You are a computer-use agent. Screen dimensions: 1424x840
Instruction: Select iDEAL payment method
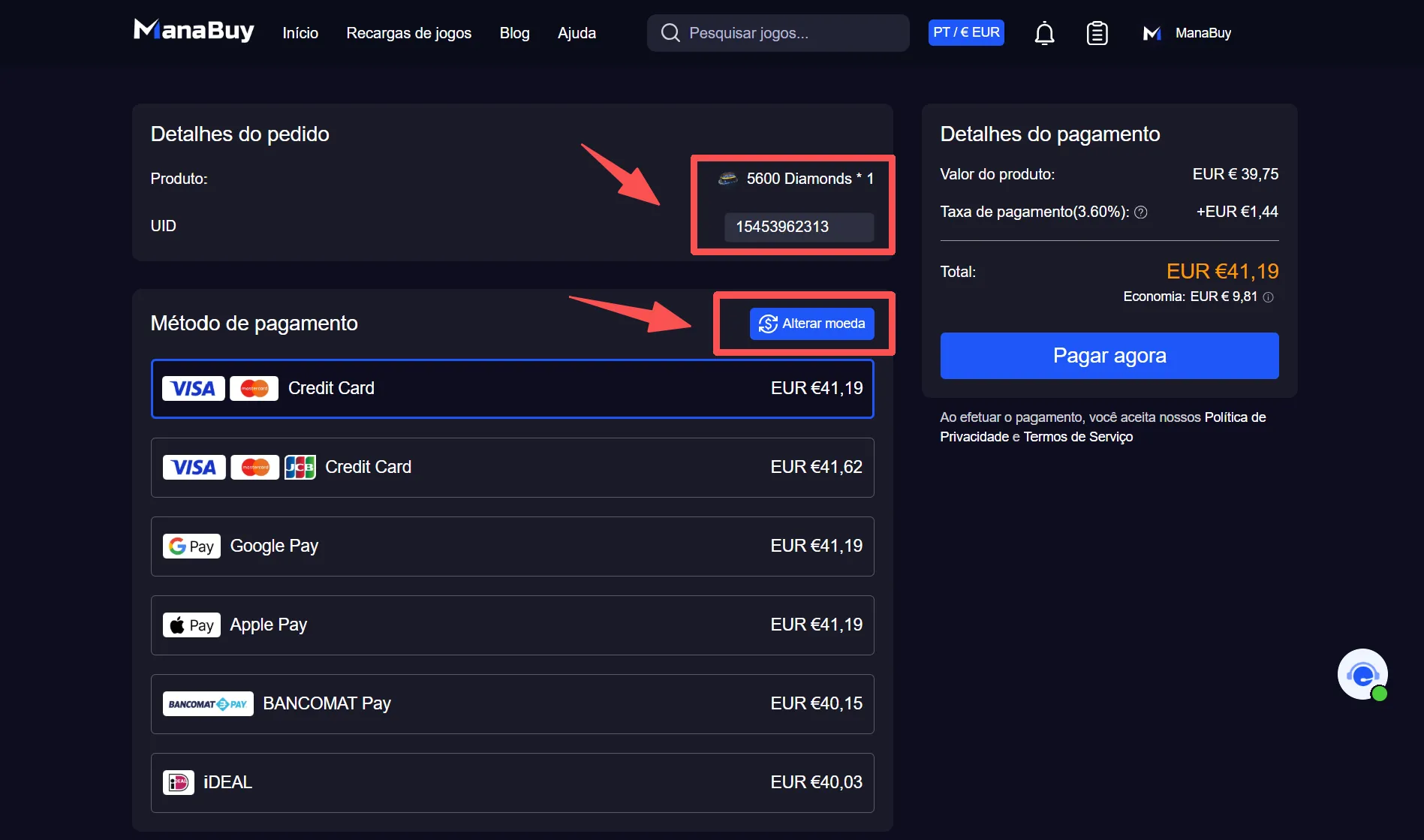click(x=512, y=782)
